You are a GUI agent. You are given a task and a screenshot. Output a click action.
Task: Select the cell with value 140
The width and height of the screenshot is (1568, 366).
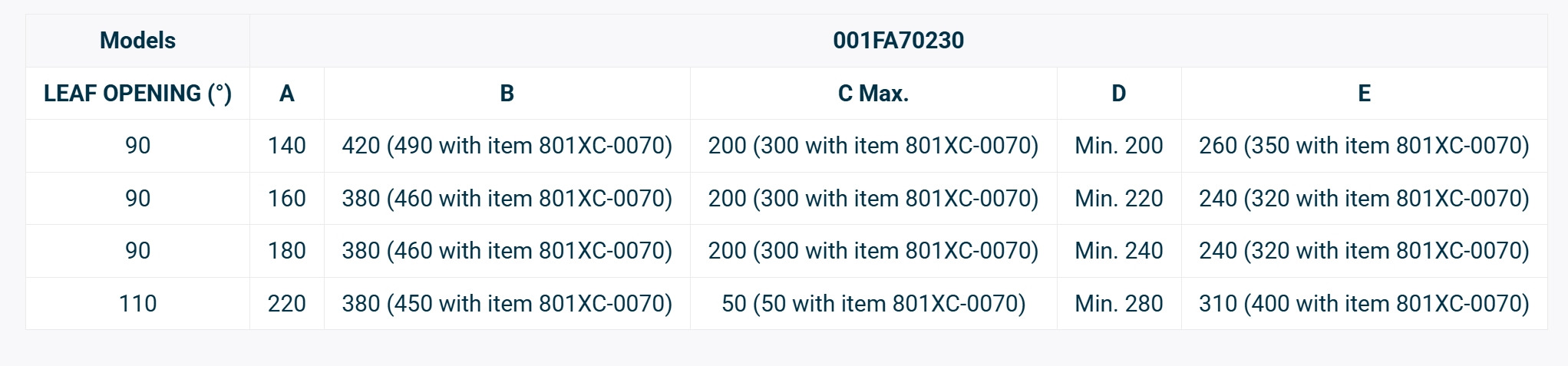[x=286, y=146]
